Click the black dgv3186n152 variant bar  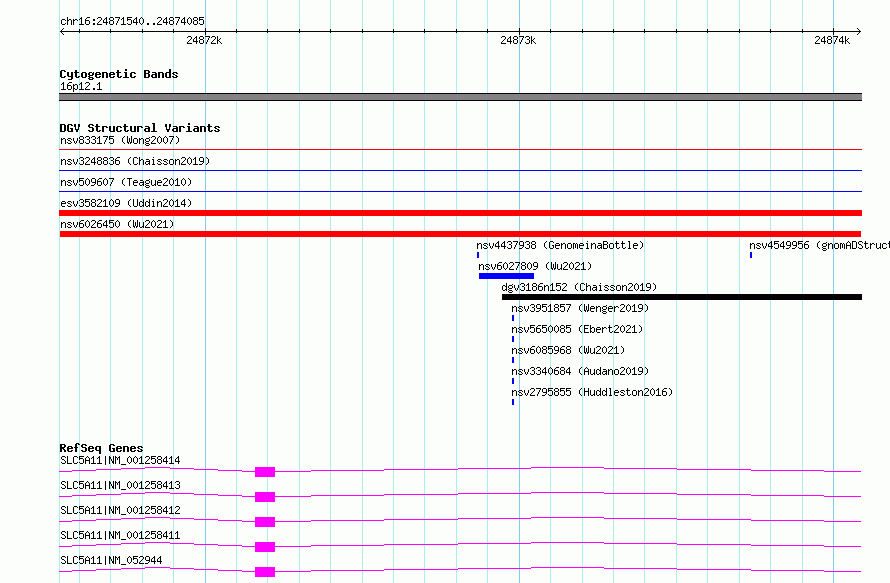(x=682, y=297)
